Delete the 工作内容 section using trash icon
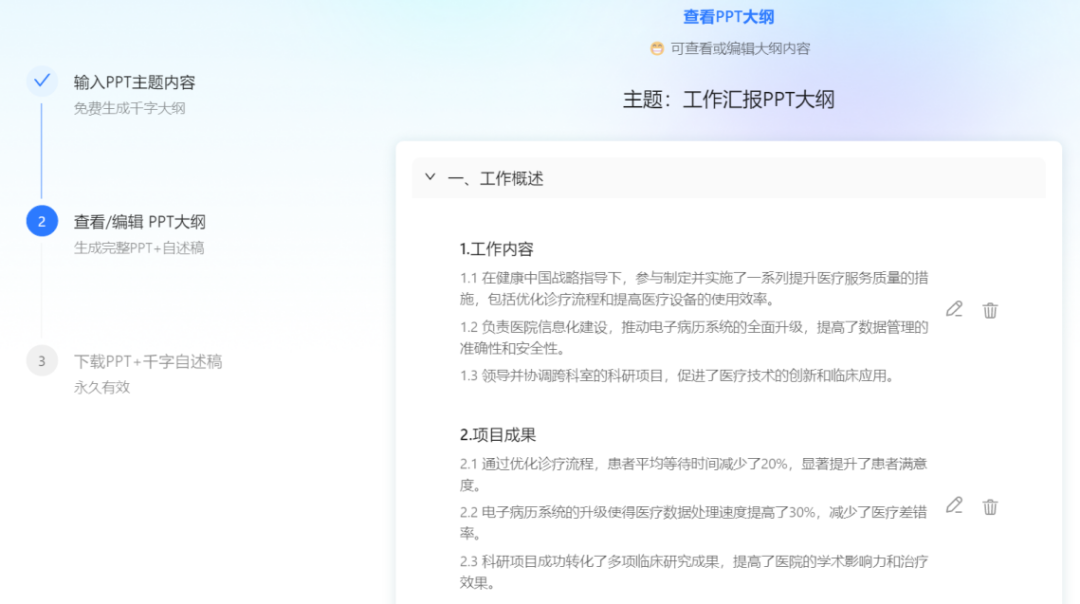 pyautogui.click(x=990, y=310)
